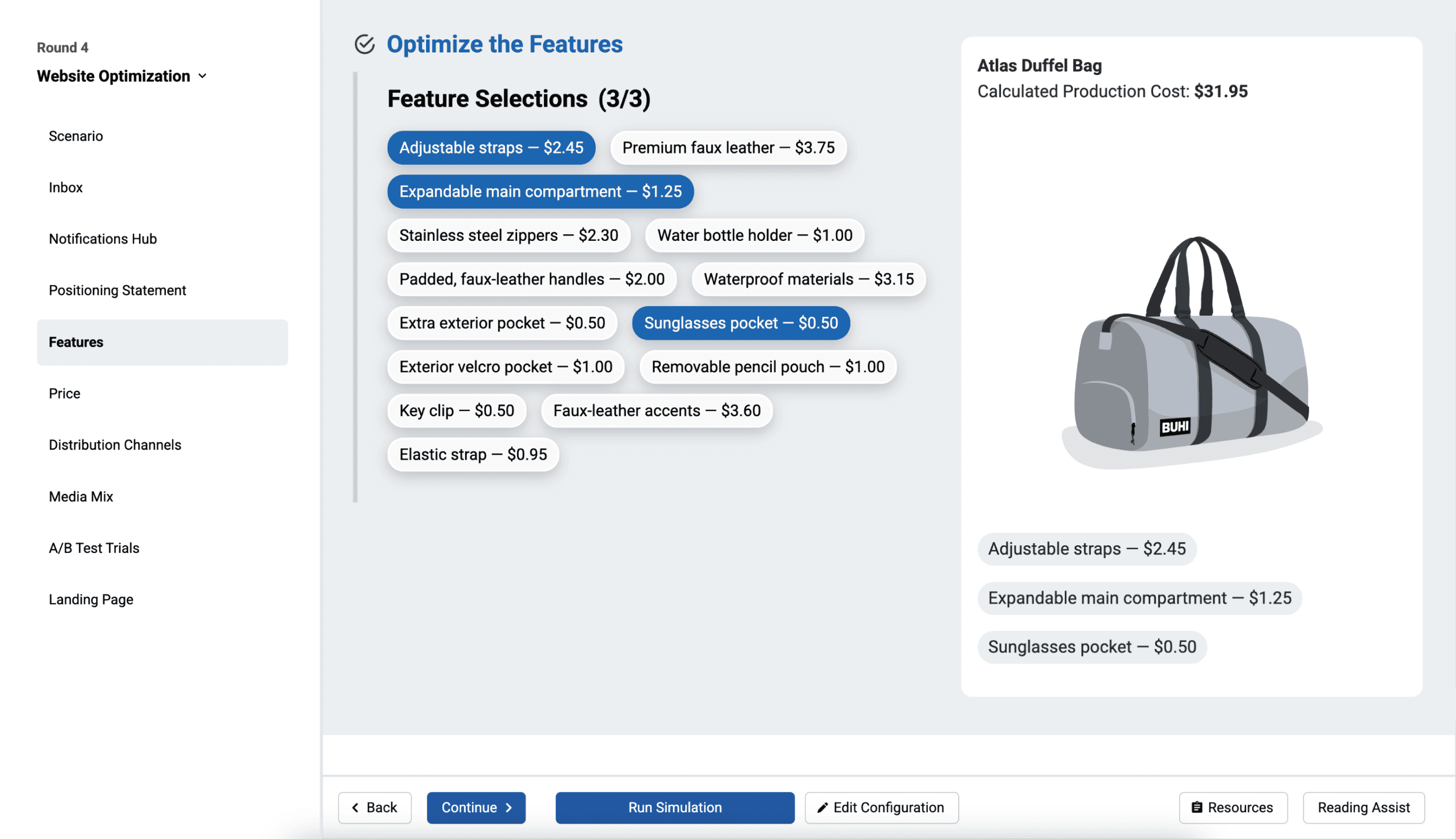Deselect the Adjustable straps feature chip
Viewport: 1456px width, 839px height.
click(490, 148)
